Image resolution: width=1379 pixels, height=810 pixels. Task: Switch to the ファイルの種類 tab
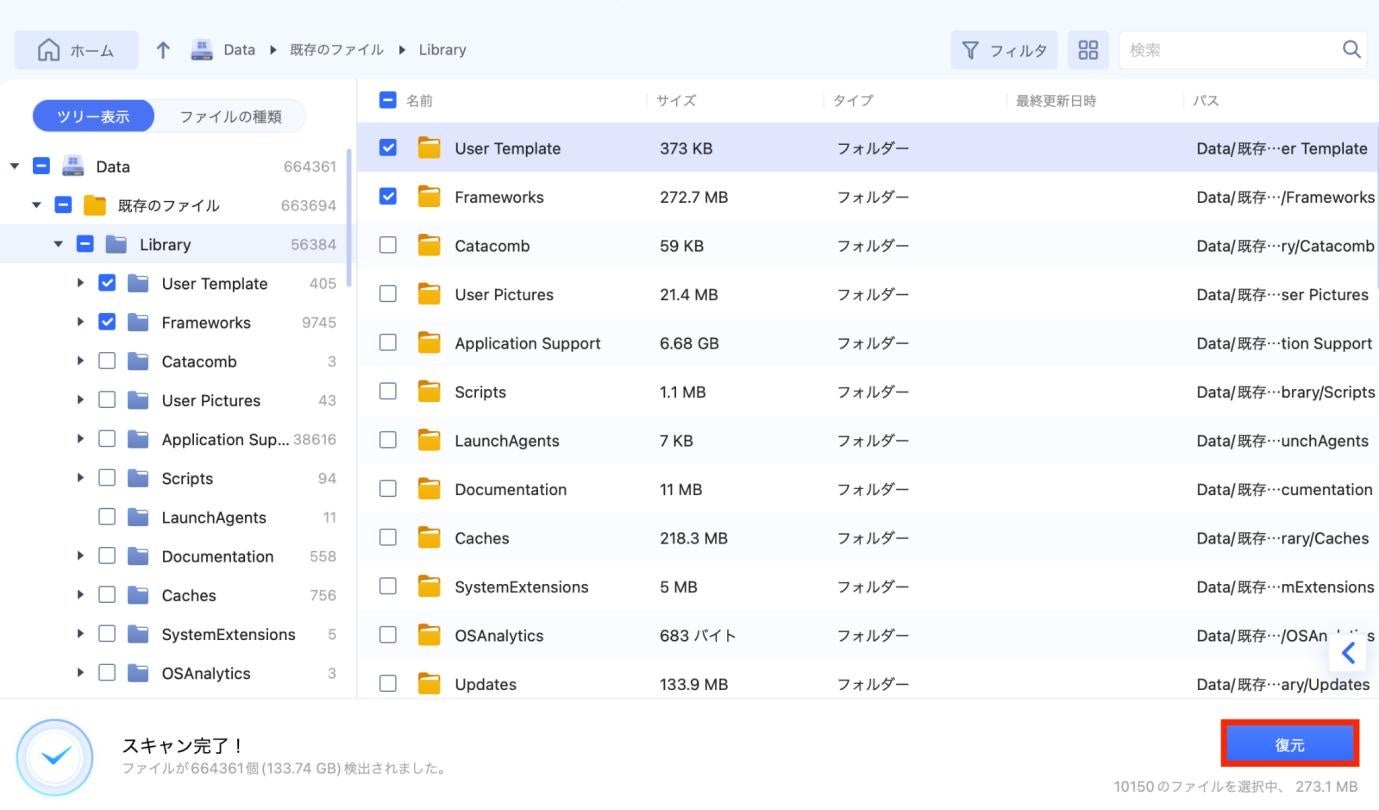point(230,117)
